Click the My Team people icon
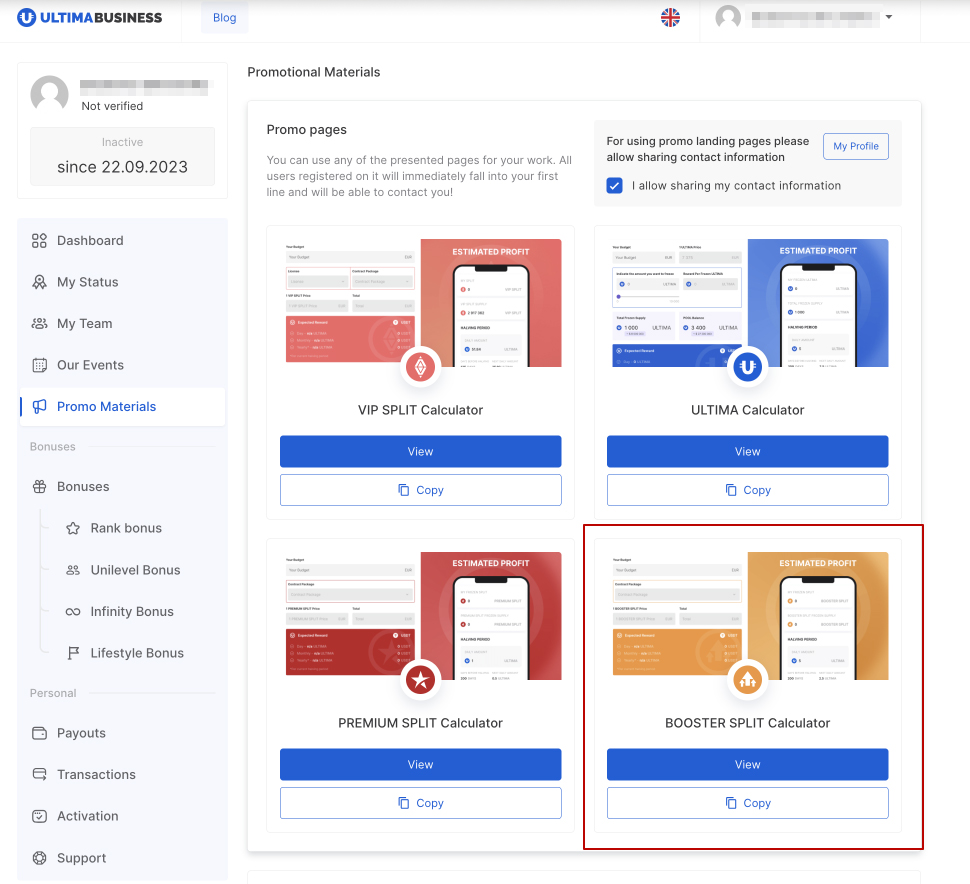 pyautogui.click(x=40, y=324)
